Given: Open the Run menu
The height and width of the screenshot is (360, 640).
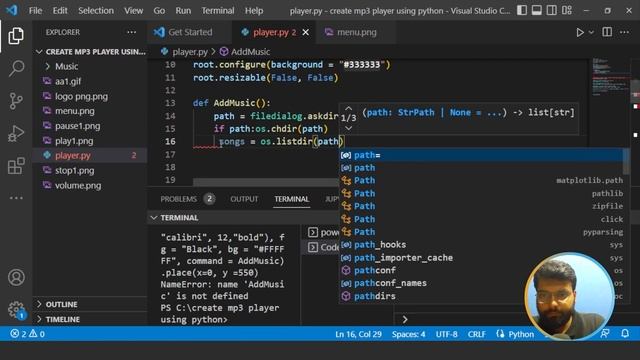Looking at the screenshot, I should click(183, 11).
